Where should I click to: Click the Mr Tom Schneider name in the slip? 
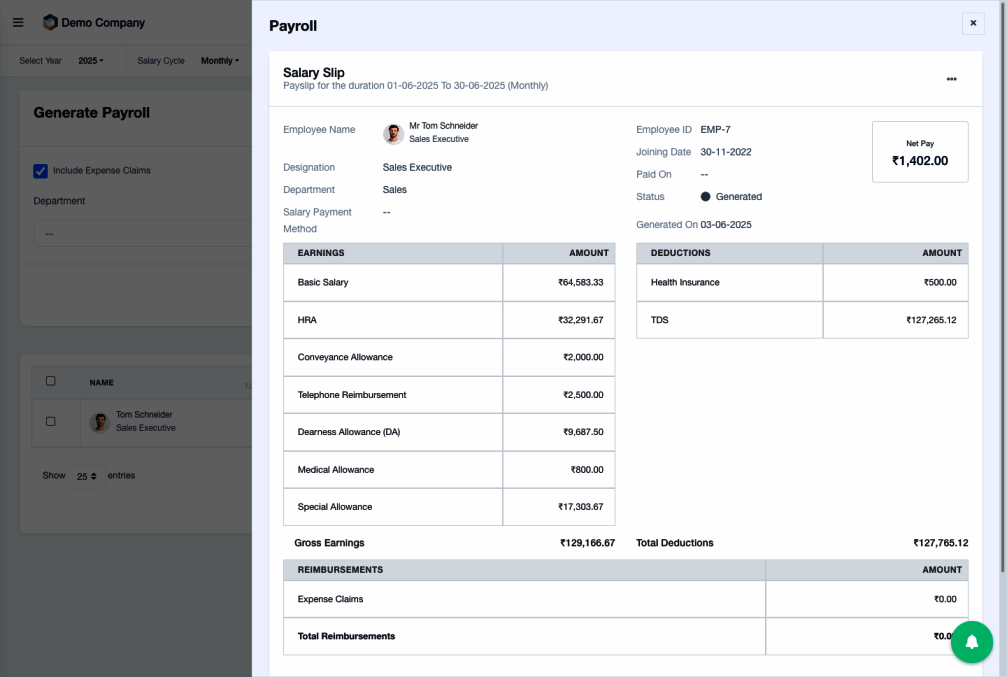tap(443, 126)
